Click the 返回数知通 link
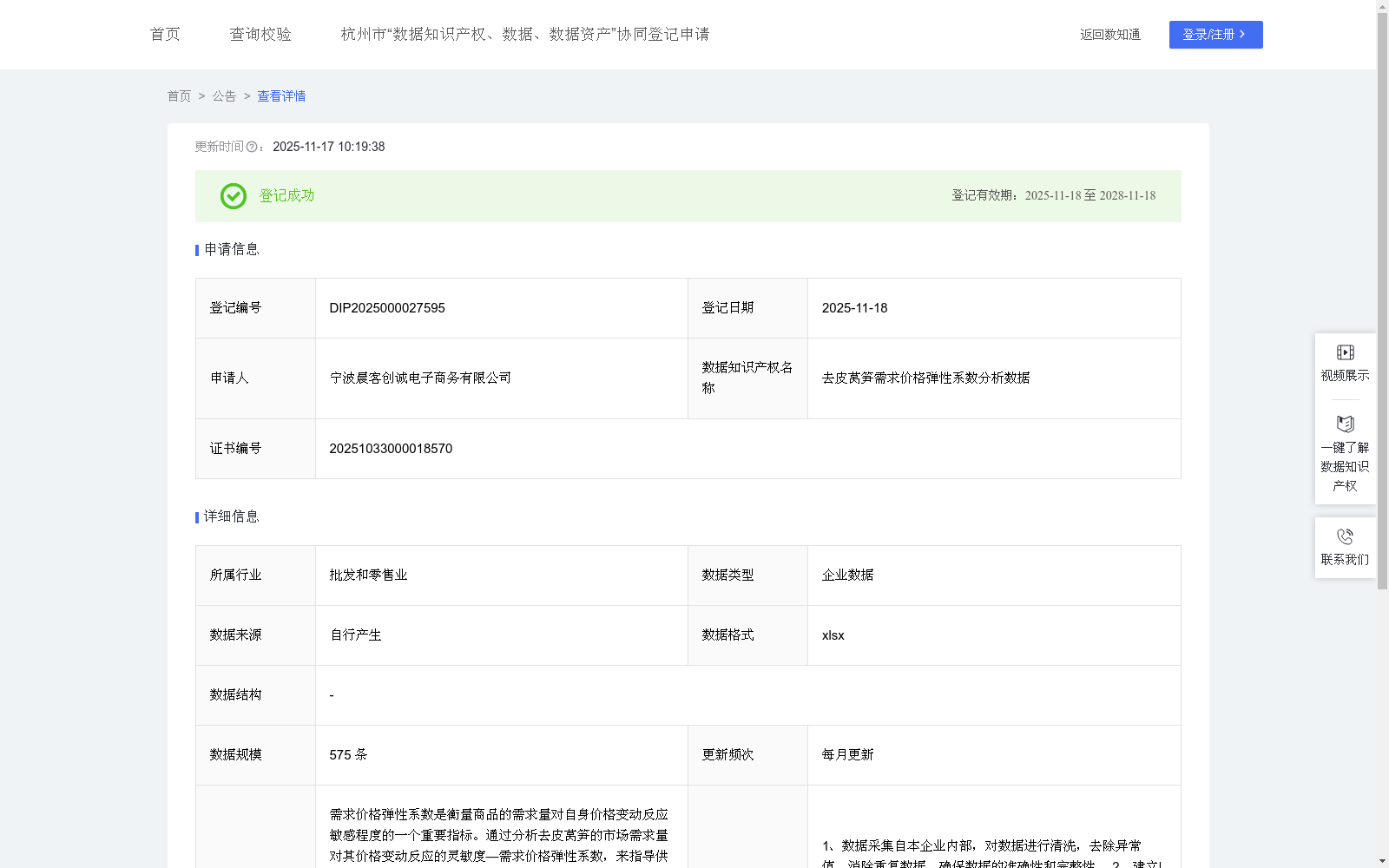The width and height of the screenshot is (1389, 868). click(x=1110, y=35)
